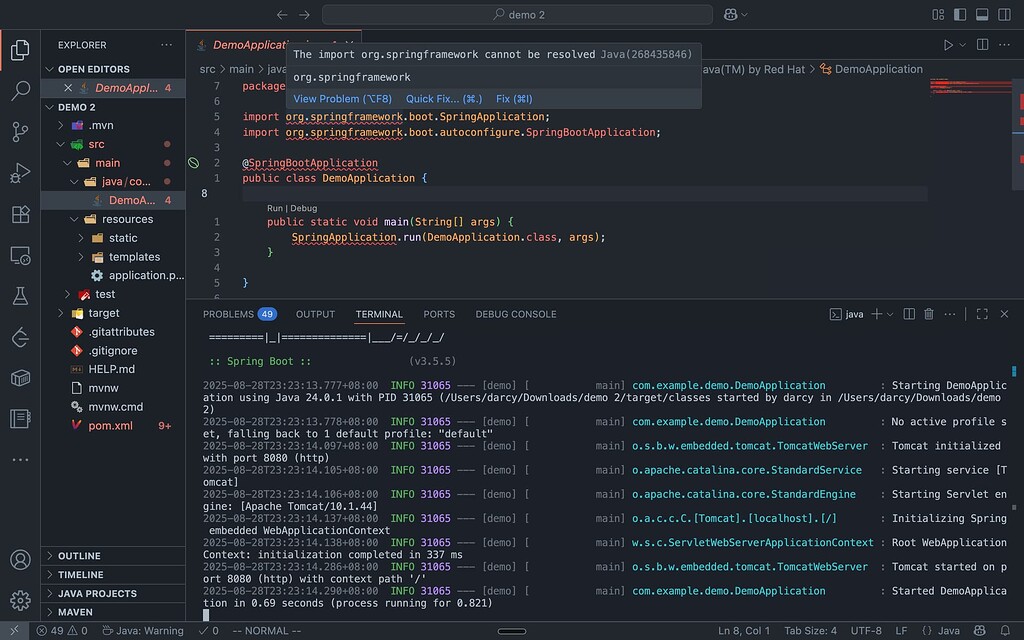Open the Explorer view in activity bar
The height and width of the screenshot is (640, 1024).
tap(20, 50)
